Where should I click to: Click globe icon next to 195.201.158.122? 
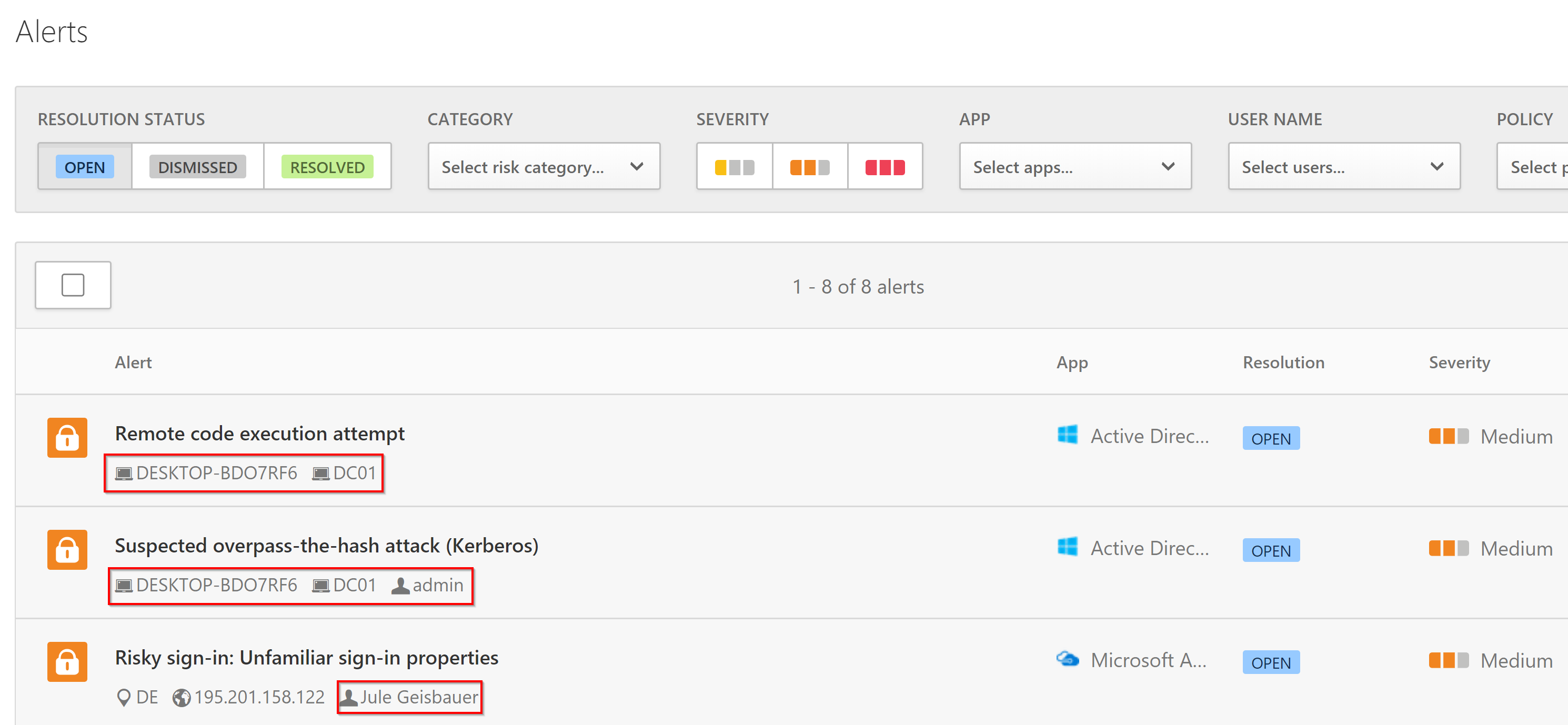(181, 698)
